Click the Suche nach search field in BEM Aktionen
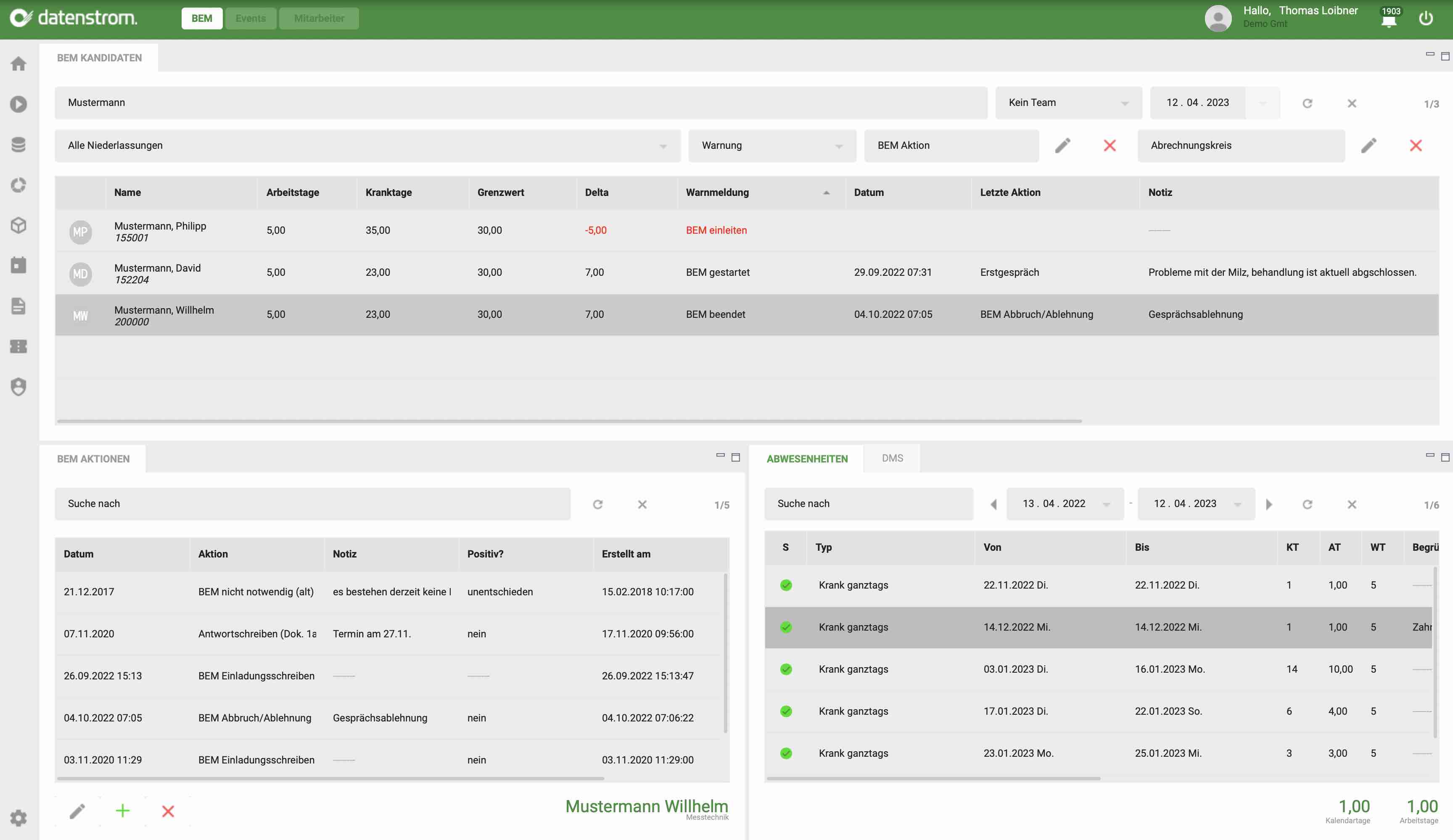Image resolution: width=1453 pixels, height=840 pixels. click(312, 503)
